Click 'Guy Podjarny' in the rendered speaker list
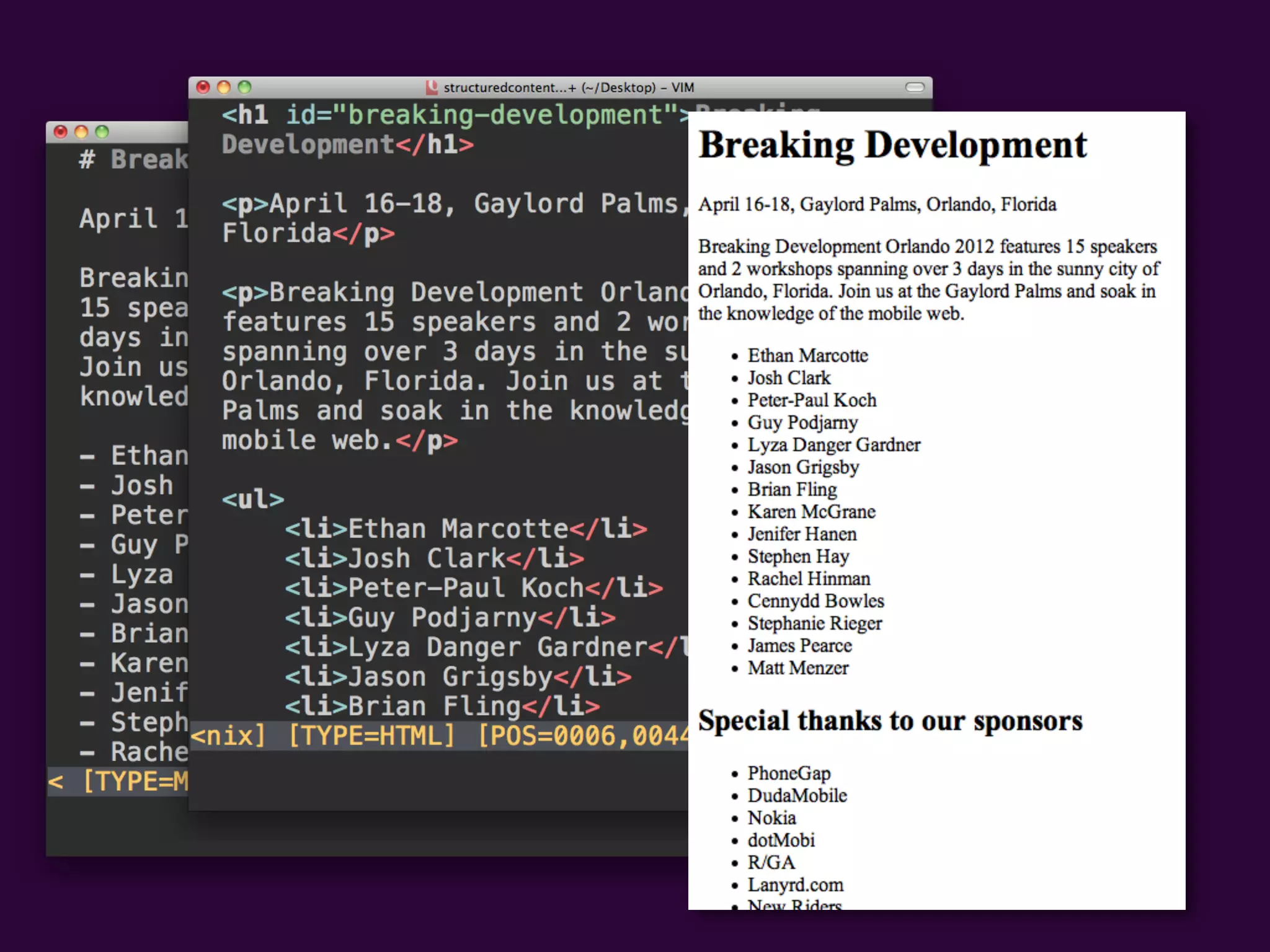 coord(803,423)
